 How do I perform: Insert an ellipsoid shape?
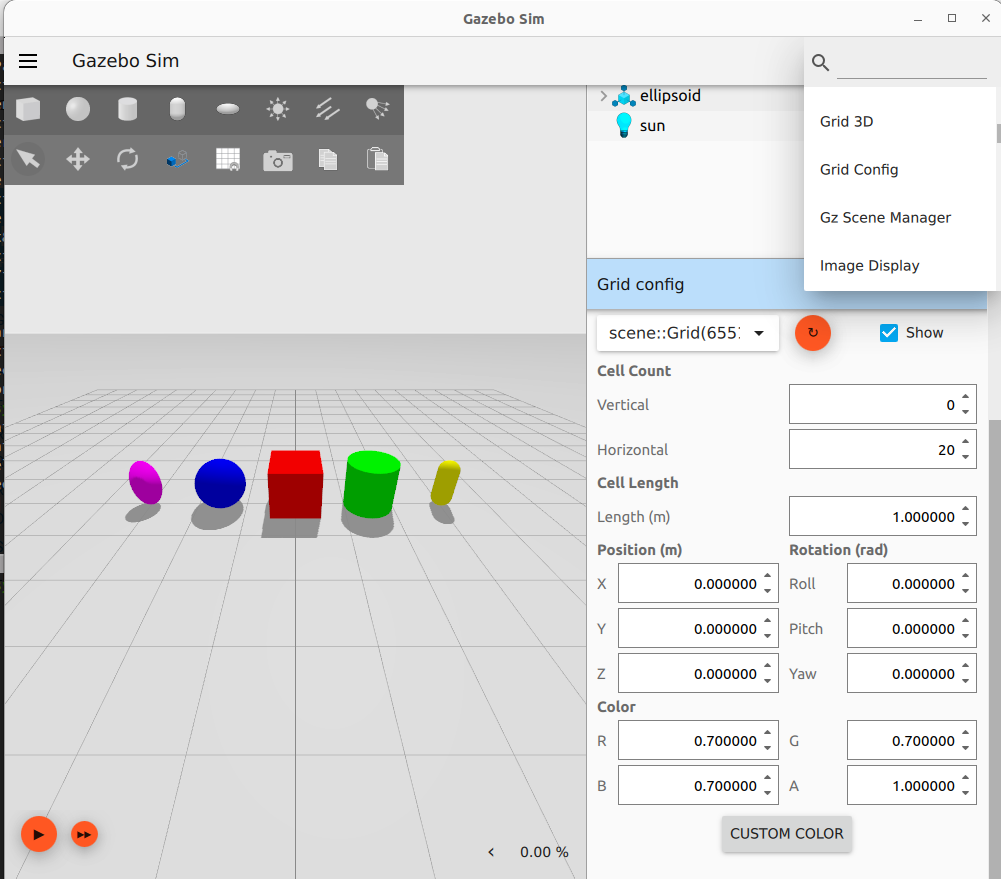(228, 109)
